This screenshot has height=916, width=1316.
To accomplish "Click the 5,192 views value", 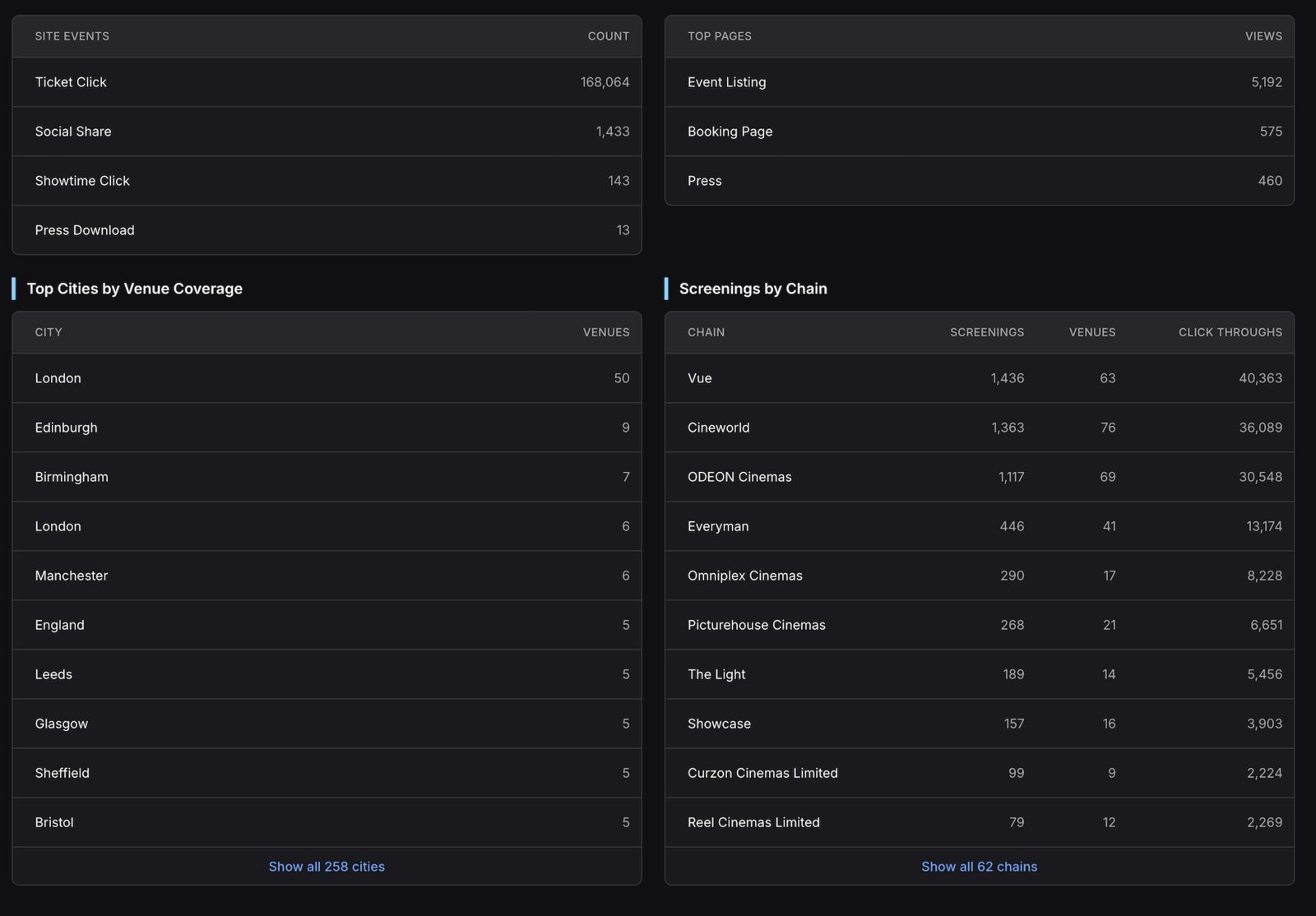I will 1267,82.
